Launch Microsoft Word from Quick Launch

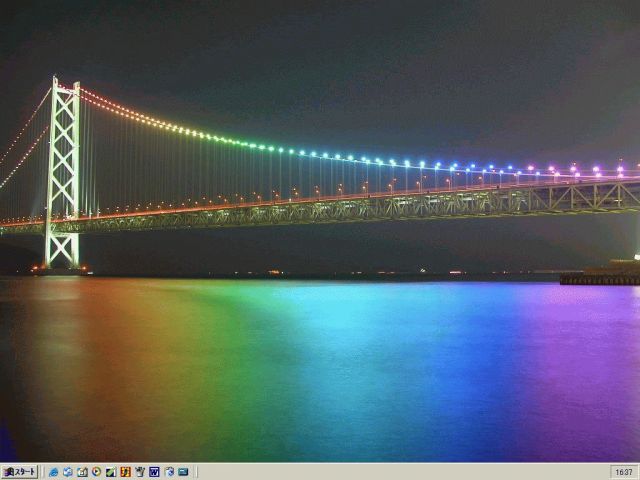pos(155,472)
